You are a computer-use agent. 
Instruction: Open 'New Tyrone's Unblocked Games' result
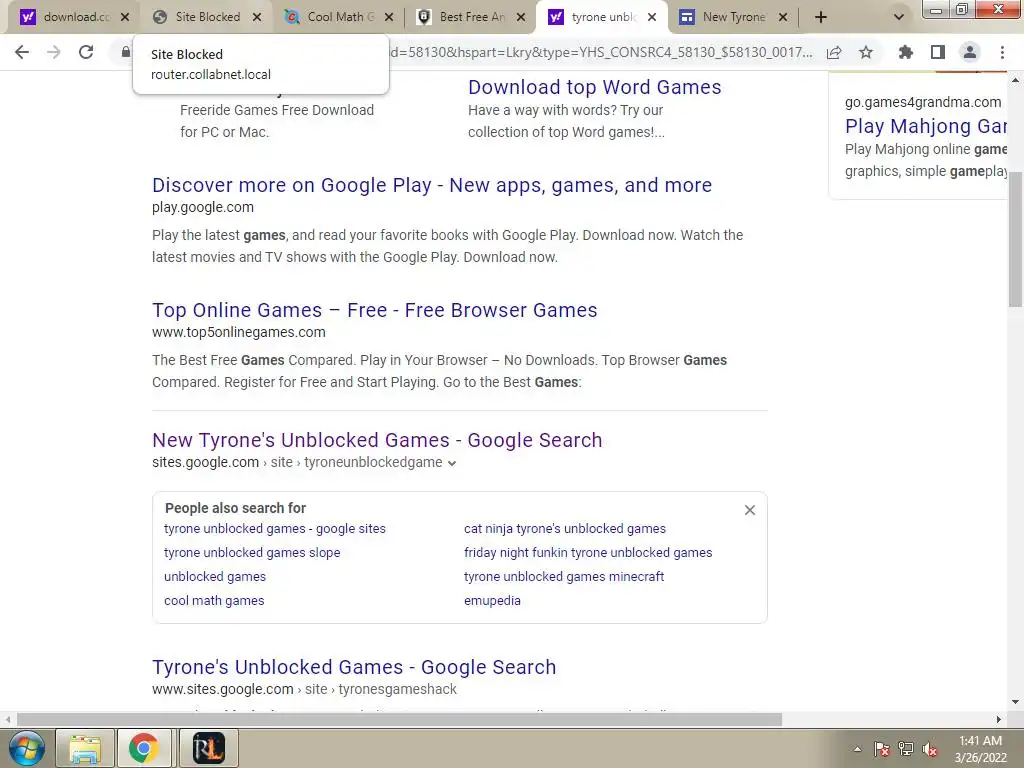click(x=377, y=440)
